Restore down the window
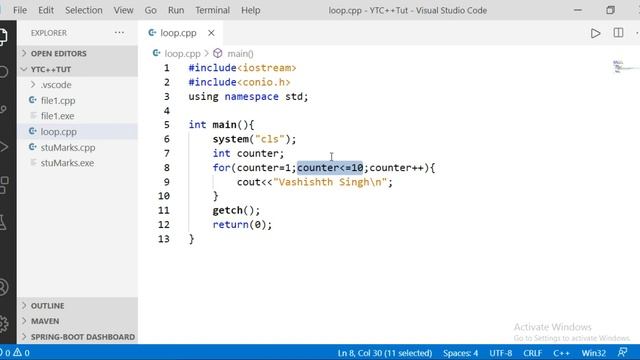This screenshot has width=640, height=360. pos(610,10)
